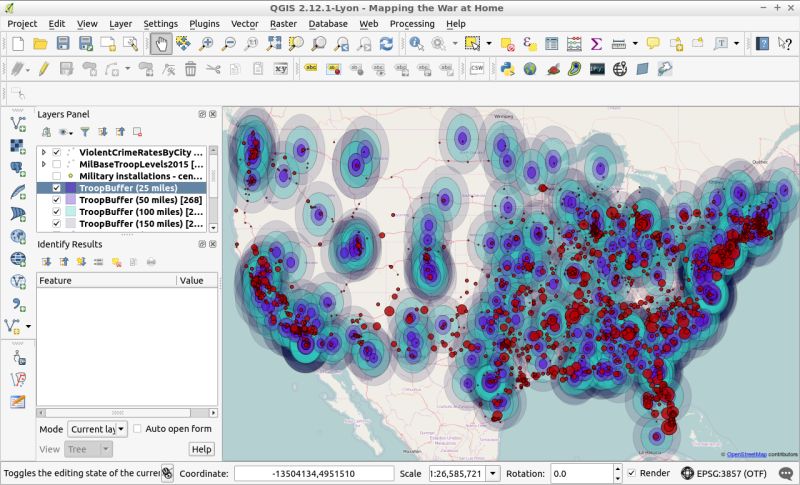Click the messages log icon in status bar
The width and height of the screenshot is (800, 485).
[x=786, y=473]
